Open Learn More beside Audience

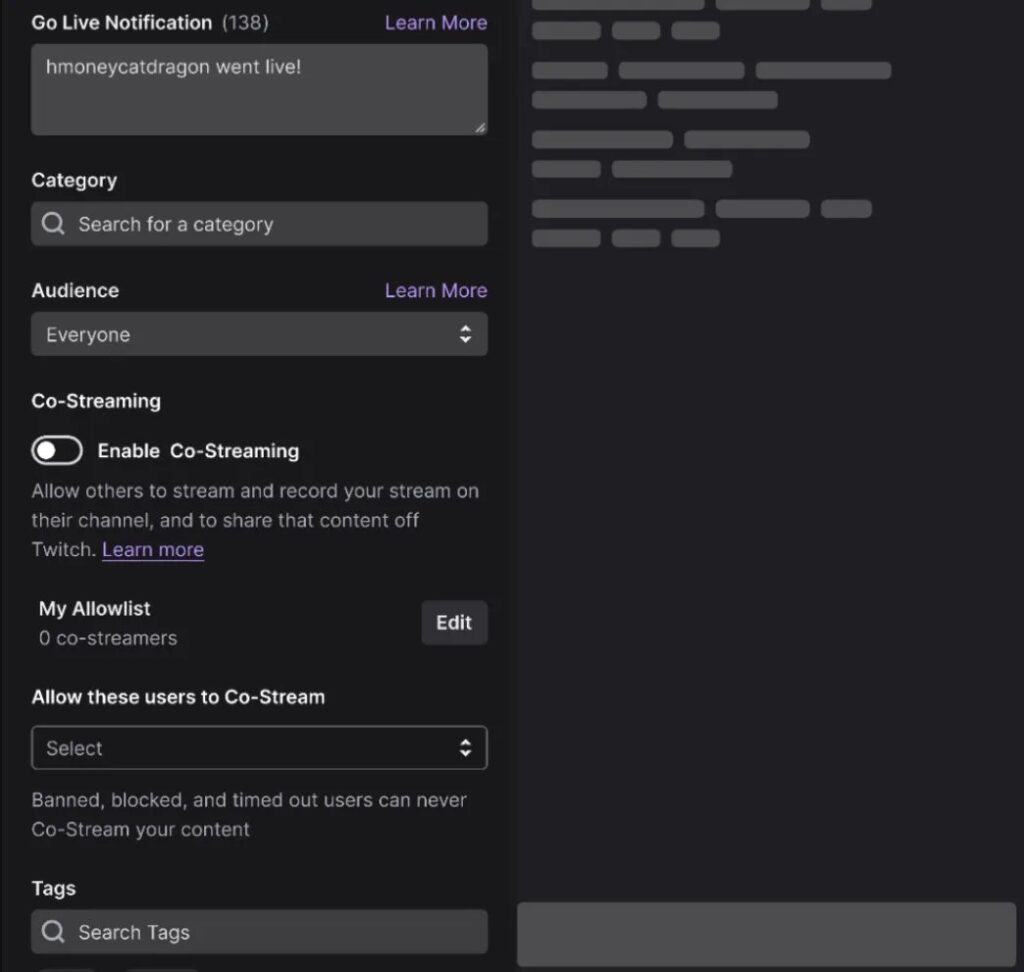click(436, 290)
